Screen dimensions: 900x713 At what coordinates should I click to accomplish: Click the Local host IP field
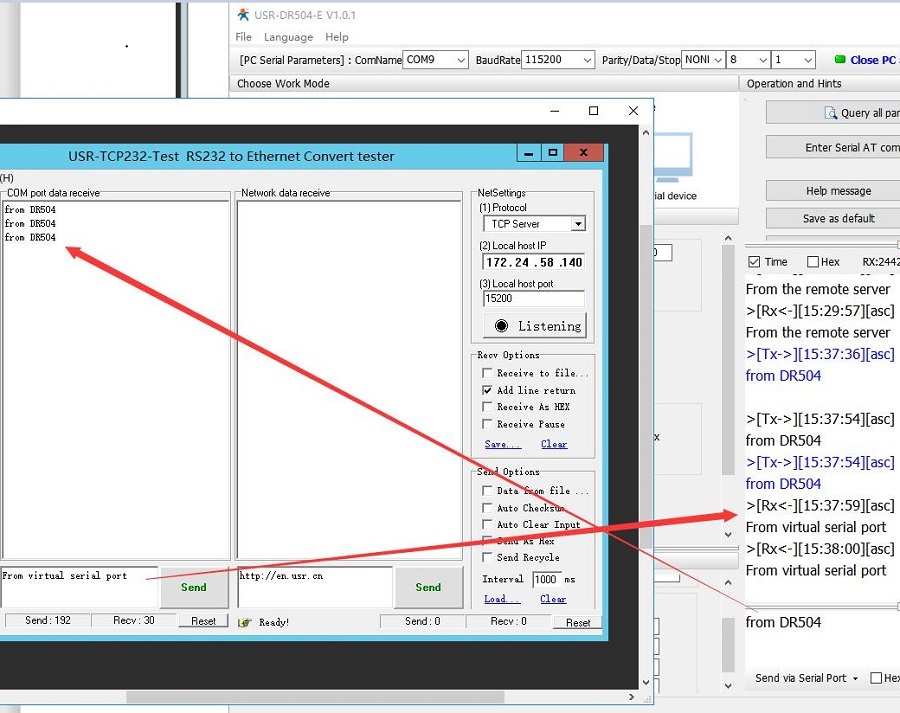534,262
